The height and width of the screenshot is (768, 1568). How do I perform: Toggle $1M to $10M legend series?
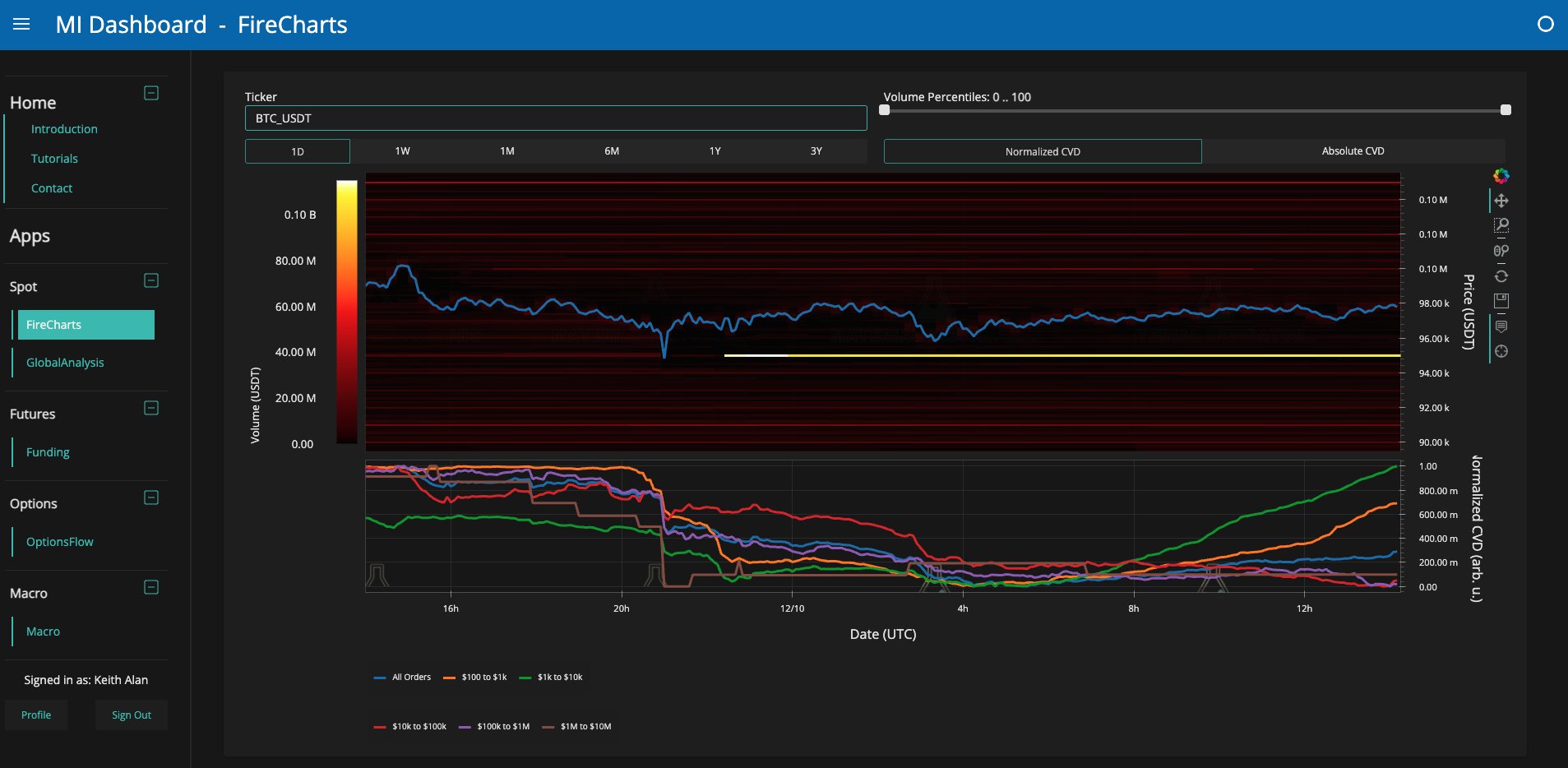coord(577,727)
